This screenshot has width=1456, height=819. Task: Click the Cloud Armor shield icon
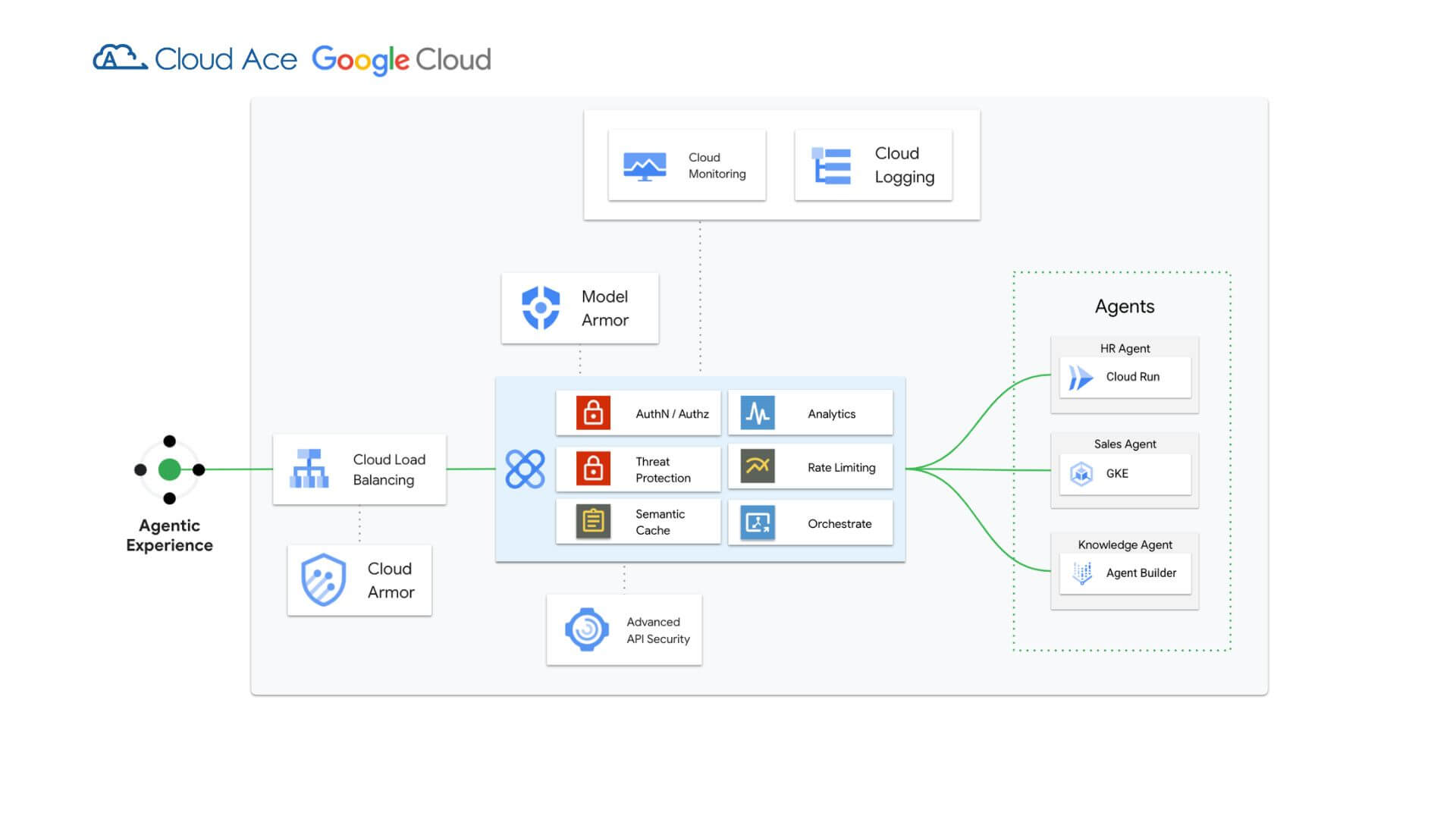tap(324, 580)
